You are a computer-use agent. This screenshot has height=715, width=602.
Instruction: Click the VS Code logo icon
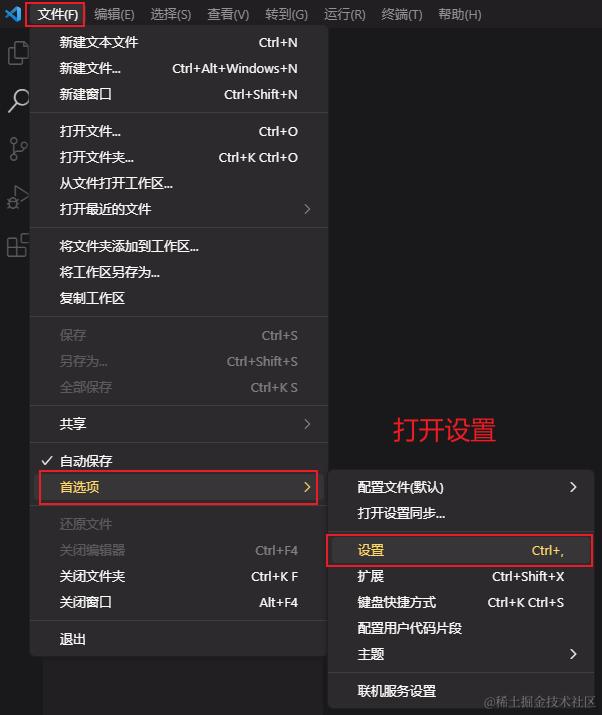(x=13, y=14)
